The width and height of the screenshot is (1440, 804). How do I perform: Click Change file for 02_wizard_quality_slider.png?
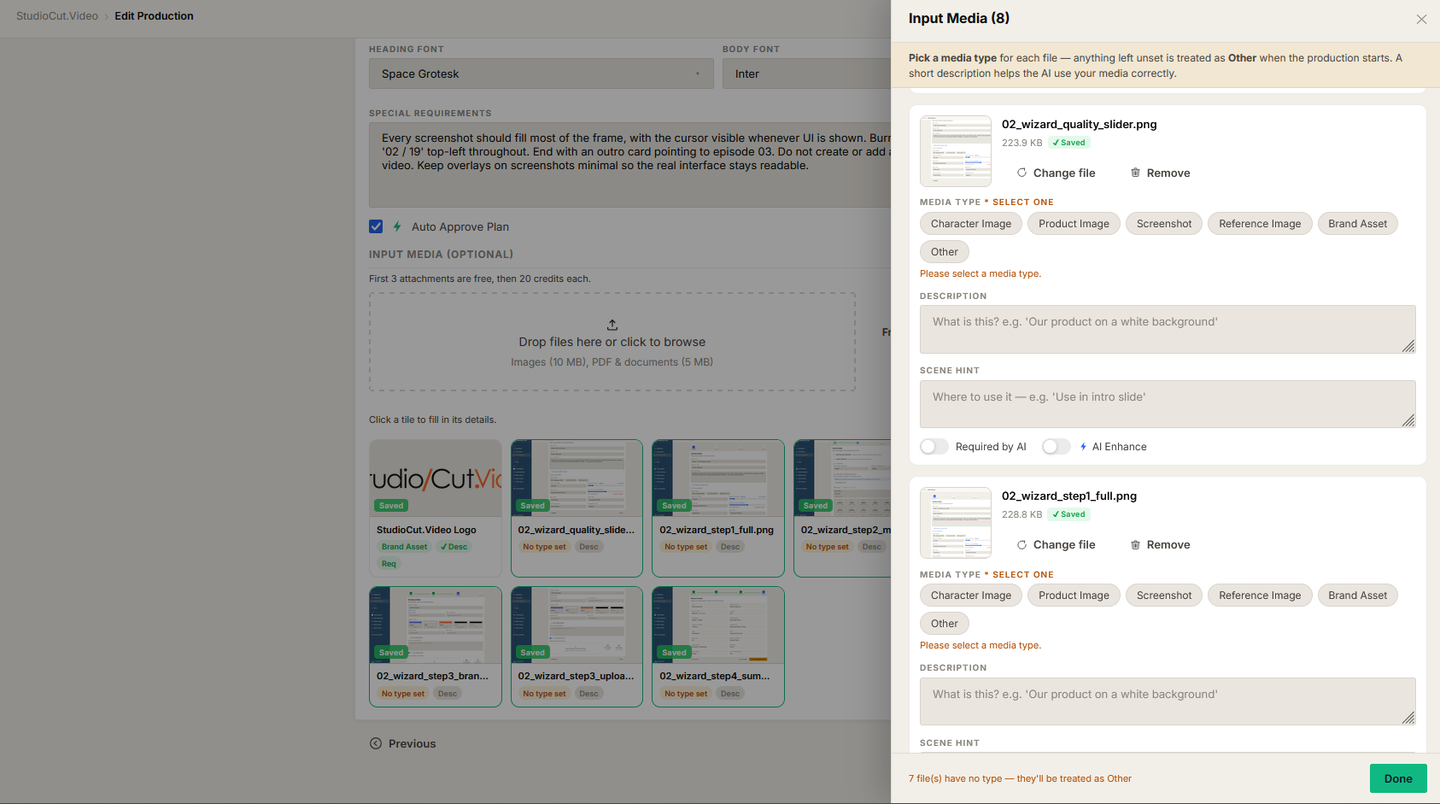pos(1056,173)
